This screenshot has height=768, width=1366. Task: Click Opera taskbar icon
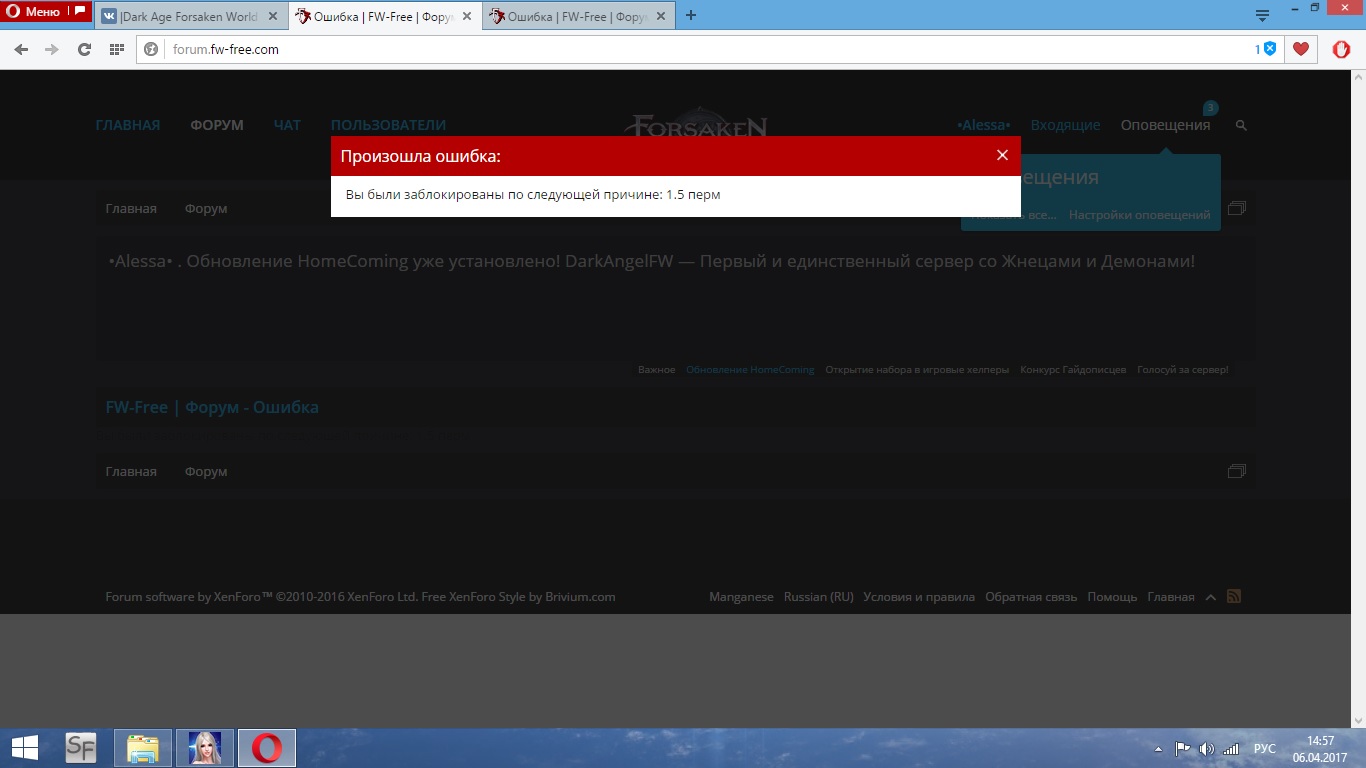(x=266, y=748)
